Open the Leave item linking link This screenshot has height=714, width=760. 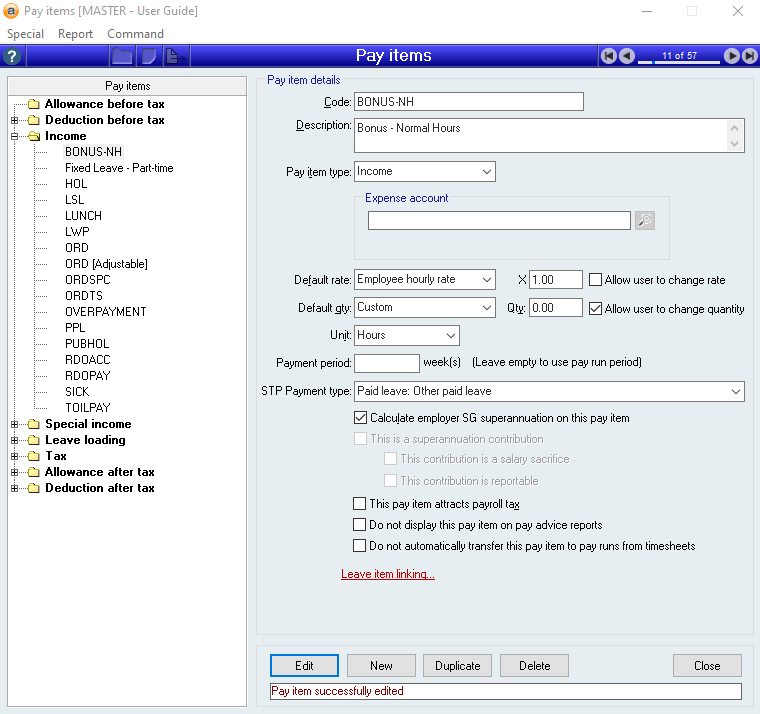coord(388,575)
